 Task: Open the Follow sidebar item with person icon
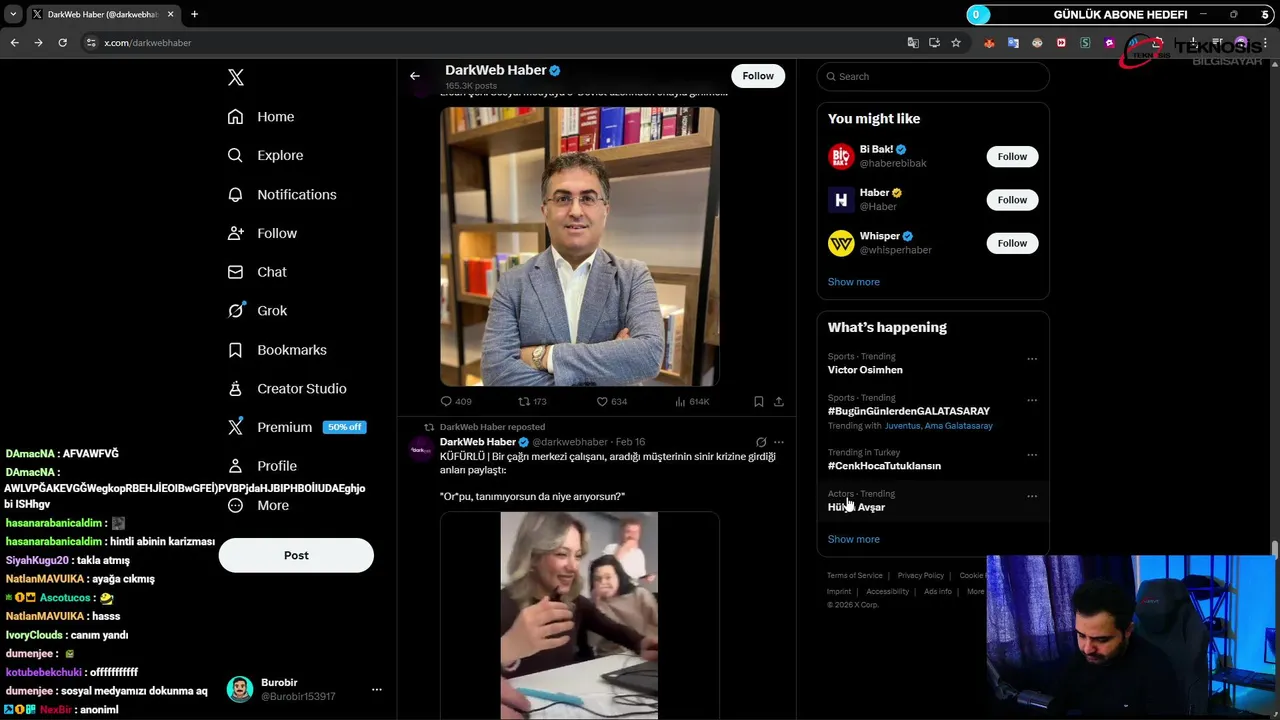click(x=262, y=233)
